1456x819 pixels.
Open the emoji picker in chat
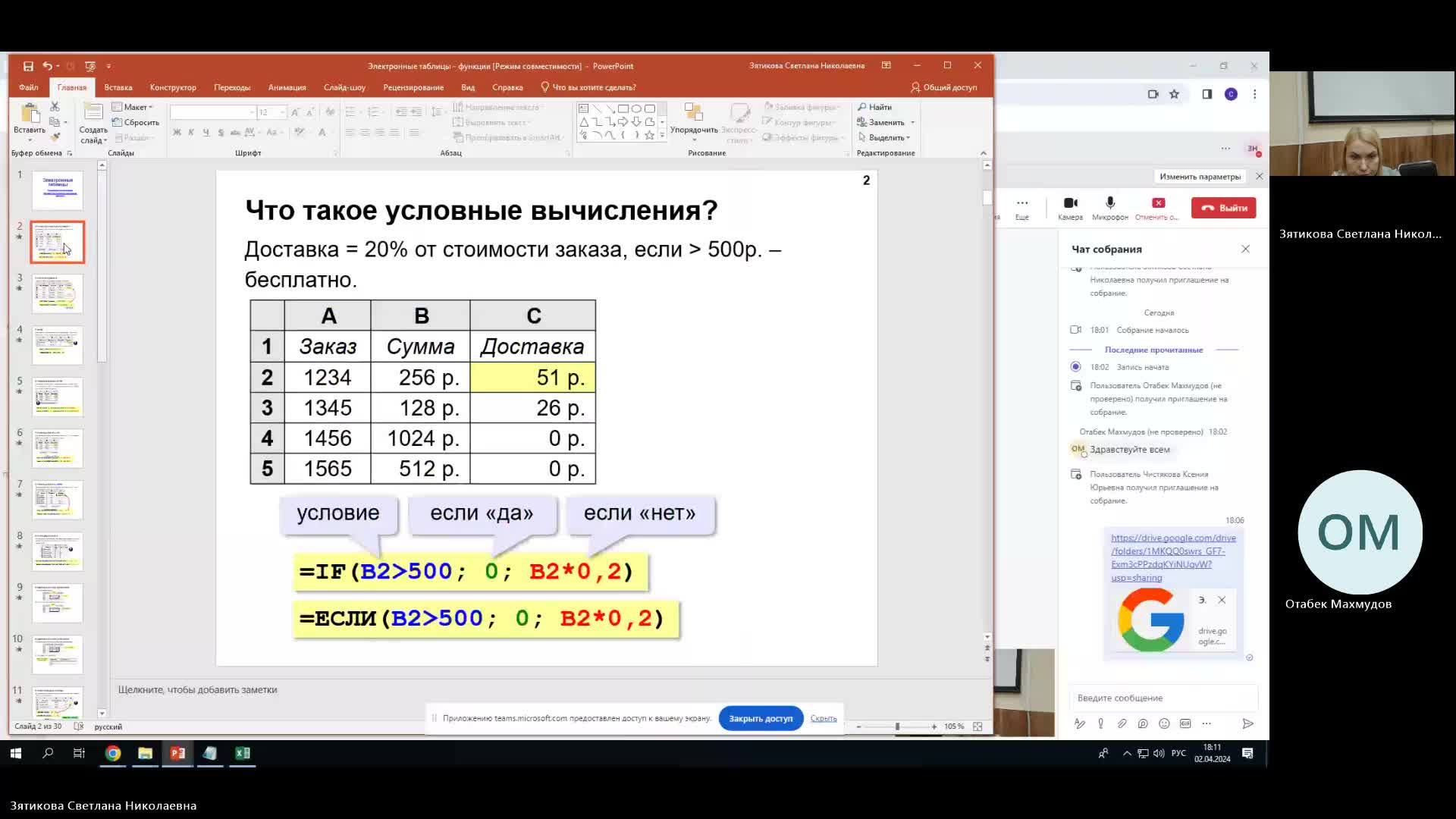pos(1164,723)
